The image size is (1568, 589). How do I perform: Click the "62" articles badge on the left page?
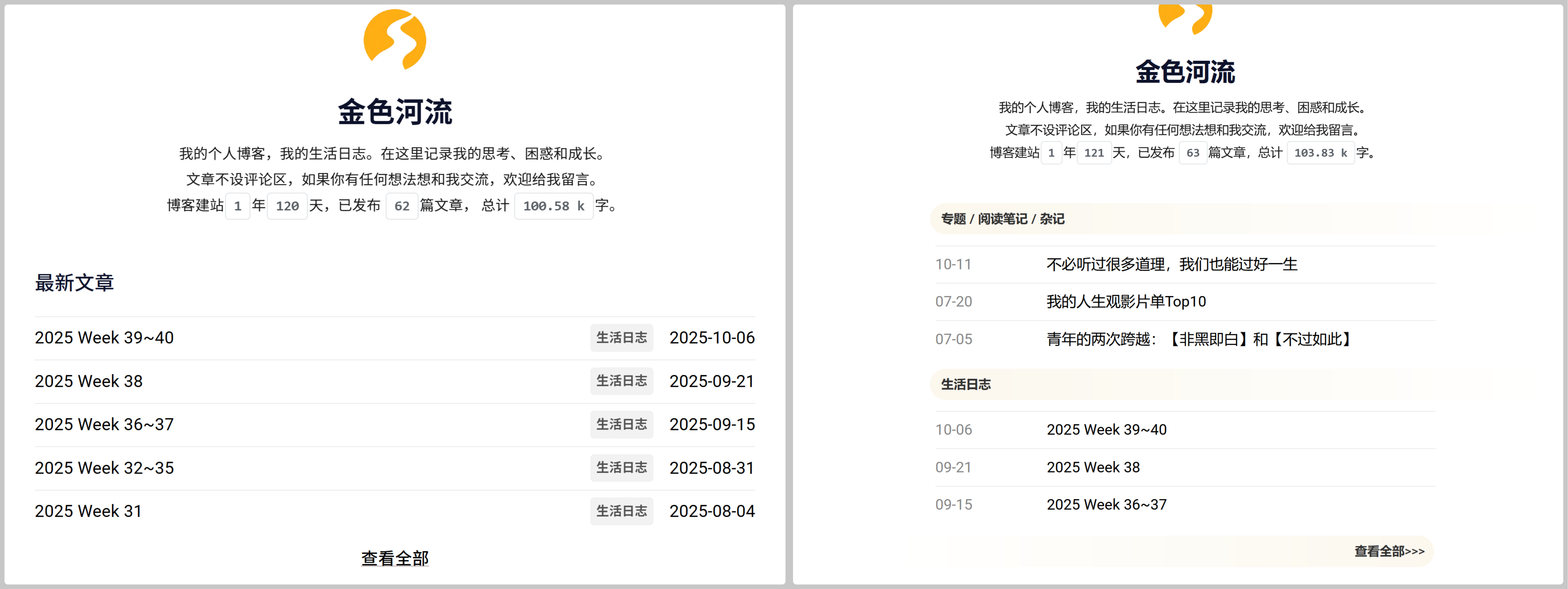click(402, 206)
